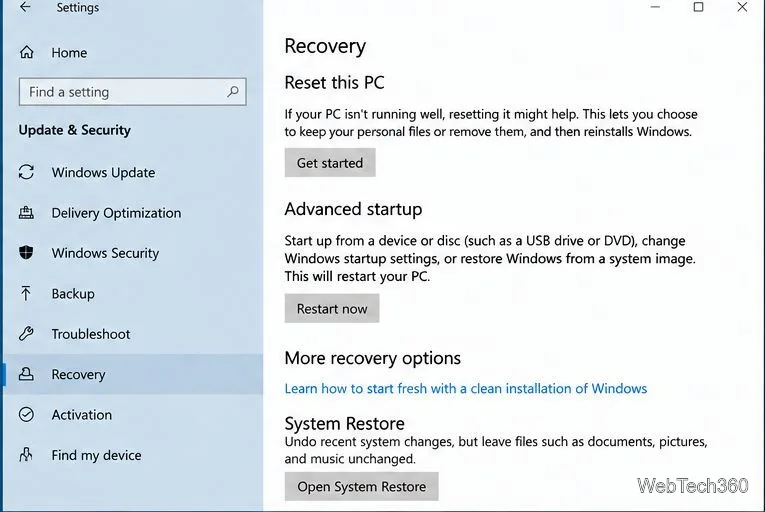The height and width of the screenshot is (512, 765).
Task: Open the Activation page
Action: [x=82, y=415]
